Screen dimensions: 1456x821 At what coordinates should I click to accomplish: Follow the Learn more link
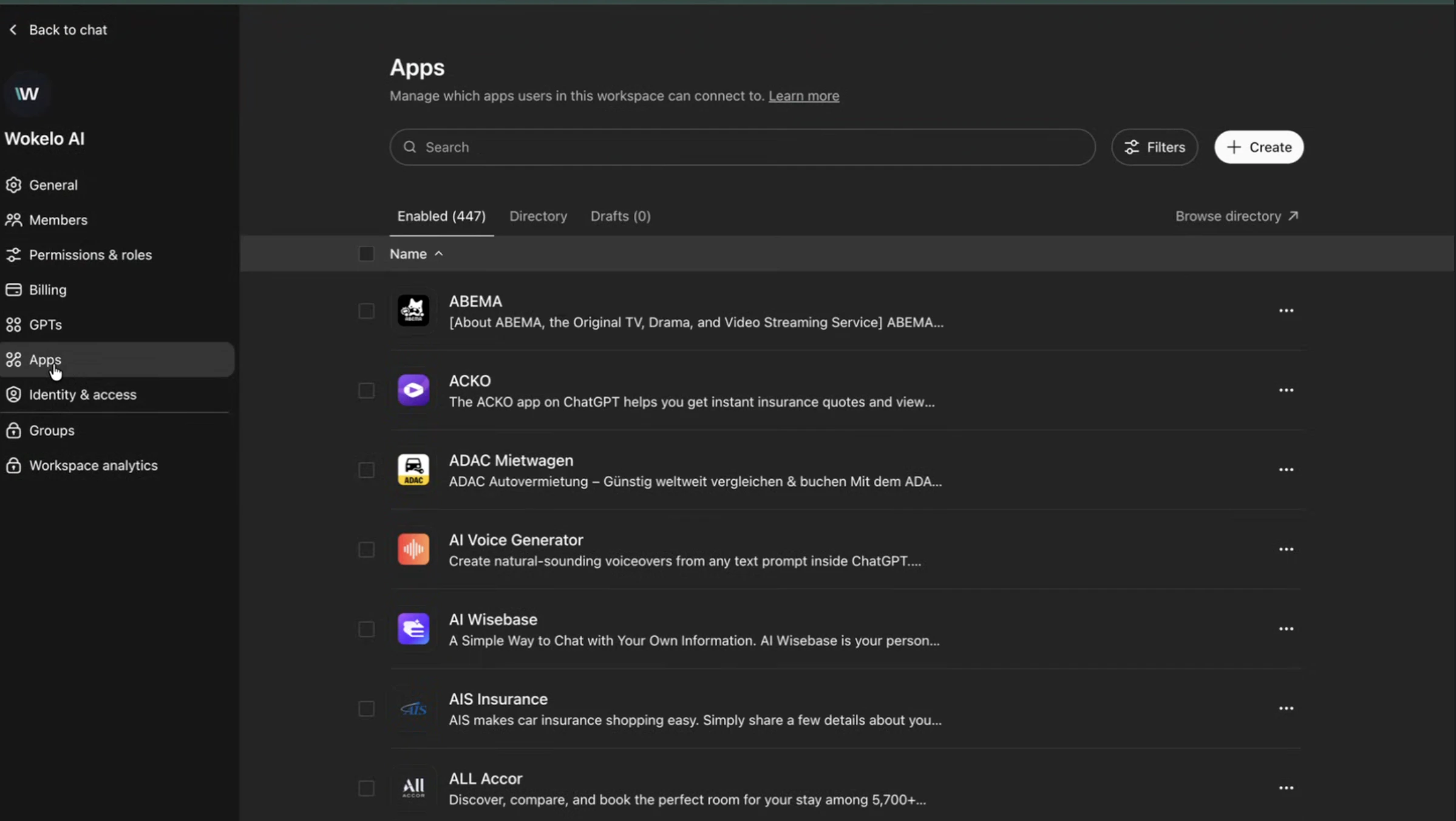[x=803, y=96]
